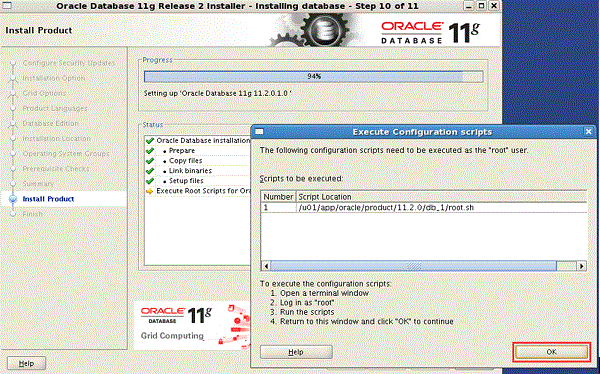
Task: Select the Execute Root Scripts status row
Action: [x=197, y=191]
